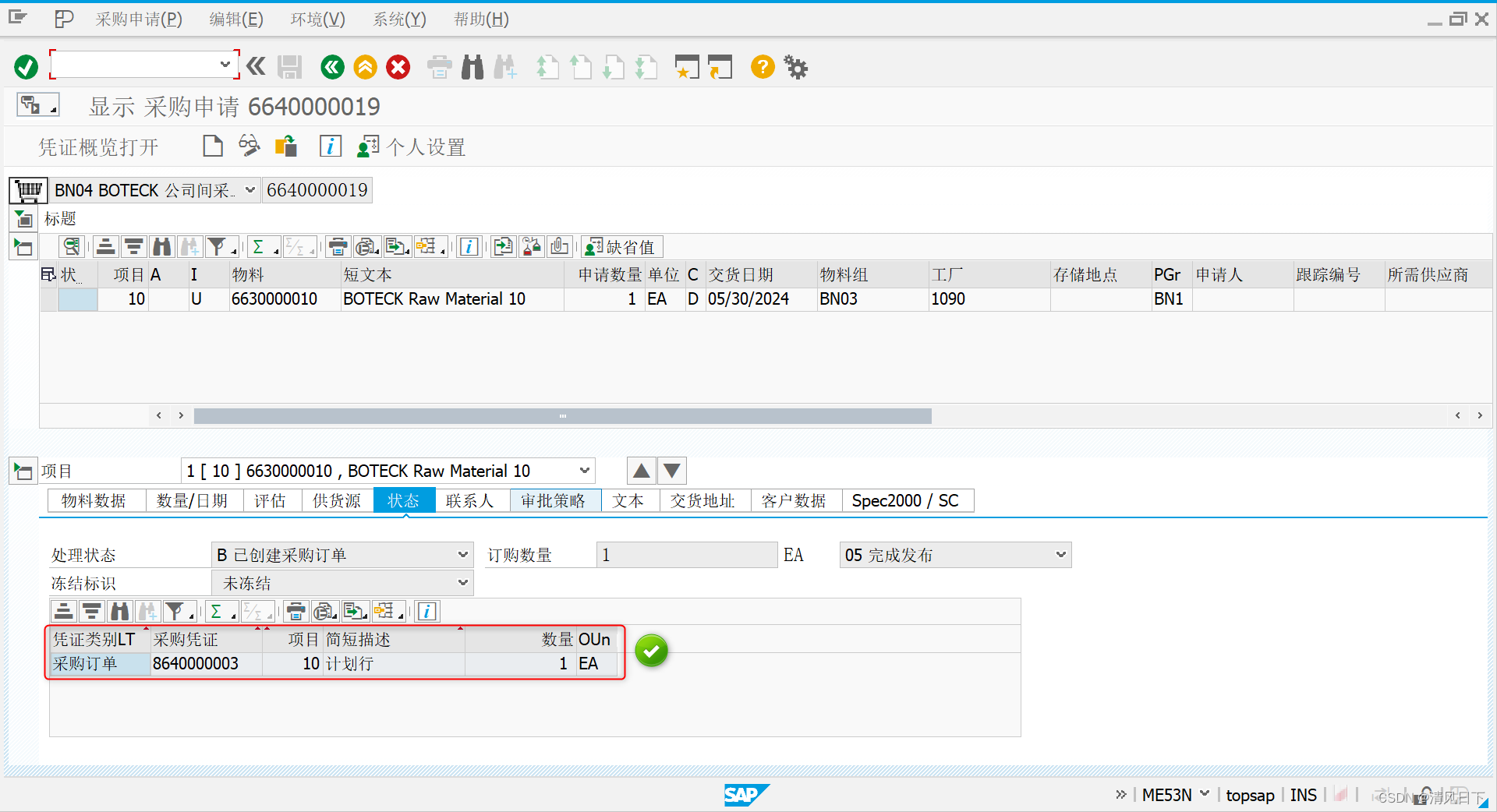Click the Create shortcut icon
Image resolution: width=1497 pixels, height=812 pixels.
(x=720, y=67)
